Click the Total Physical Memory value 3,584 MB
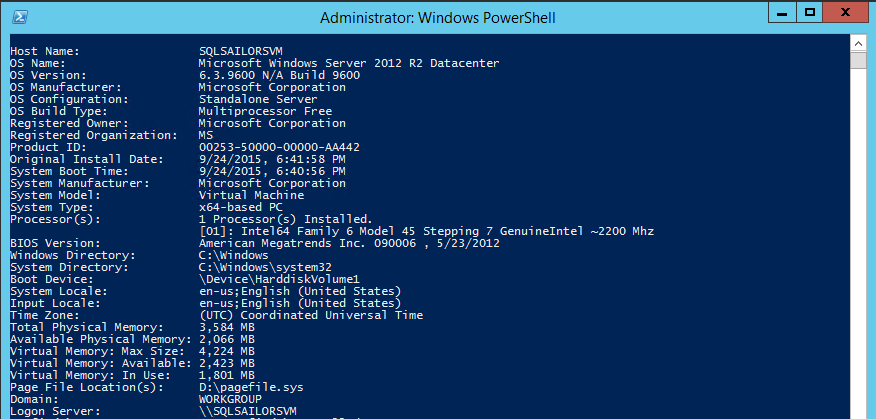This screenshot has height=419, width=876. pyautogui.click(x=226, y=327)
